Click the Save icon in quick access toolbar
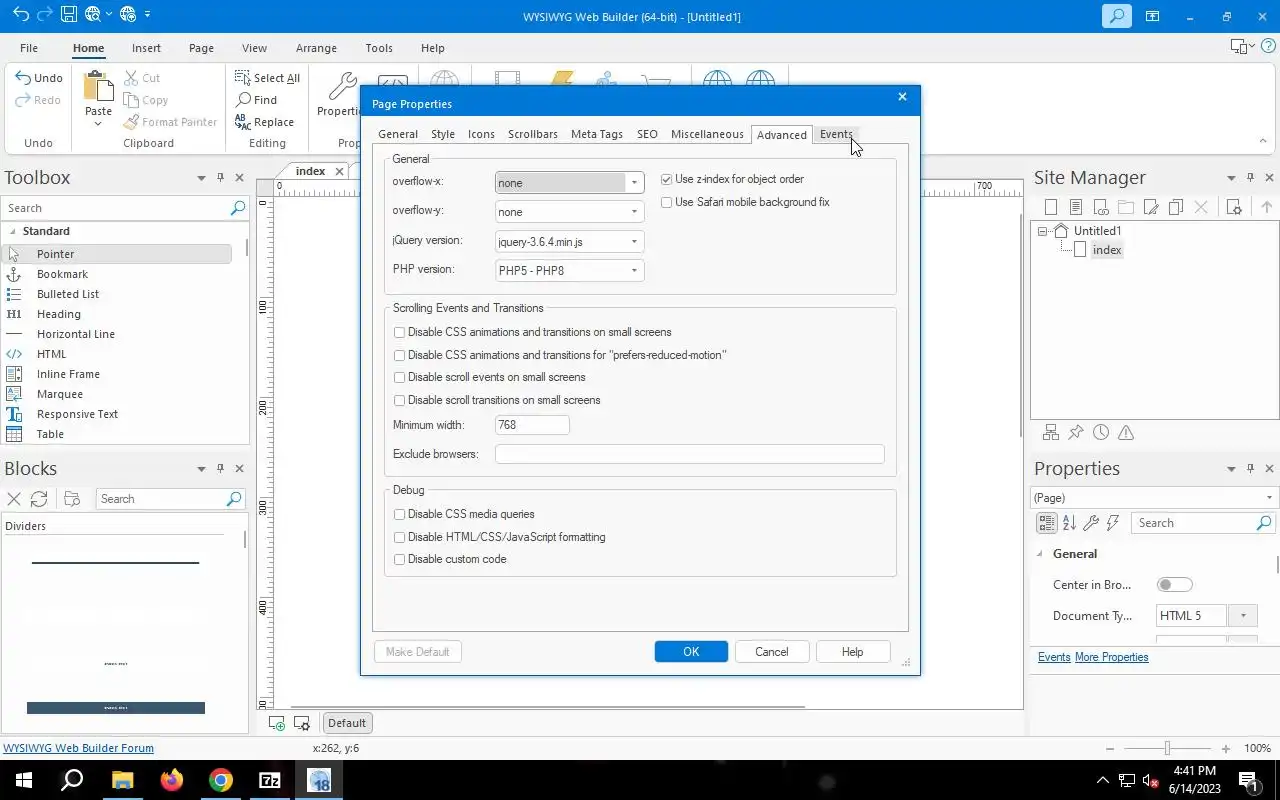Image resolution: width=1280 pixels, height=800 pixels. [68, 14]
